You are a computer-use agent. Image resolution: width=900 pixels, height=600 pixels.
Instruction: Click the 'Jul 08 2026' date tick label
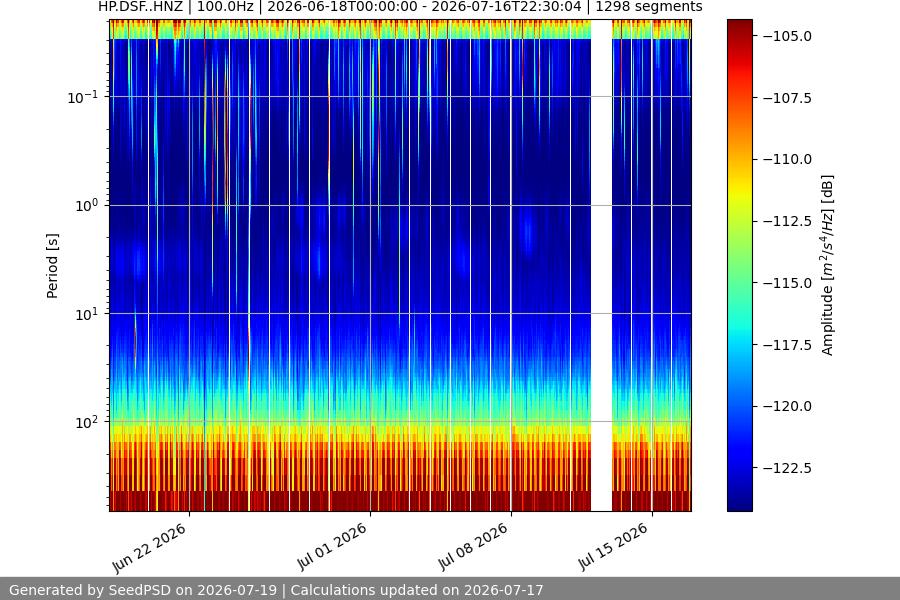(472, 547)
